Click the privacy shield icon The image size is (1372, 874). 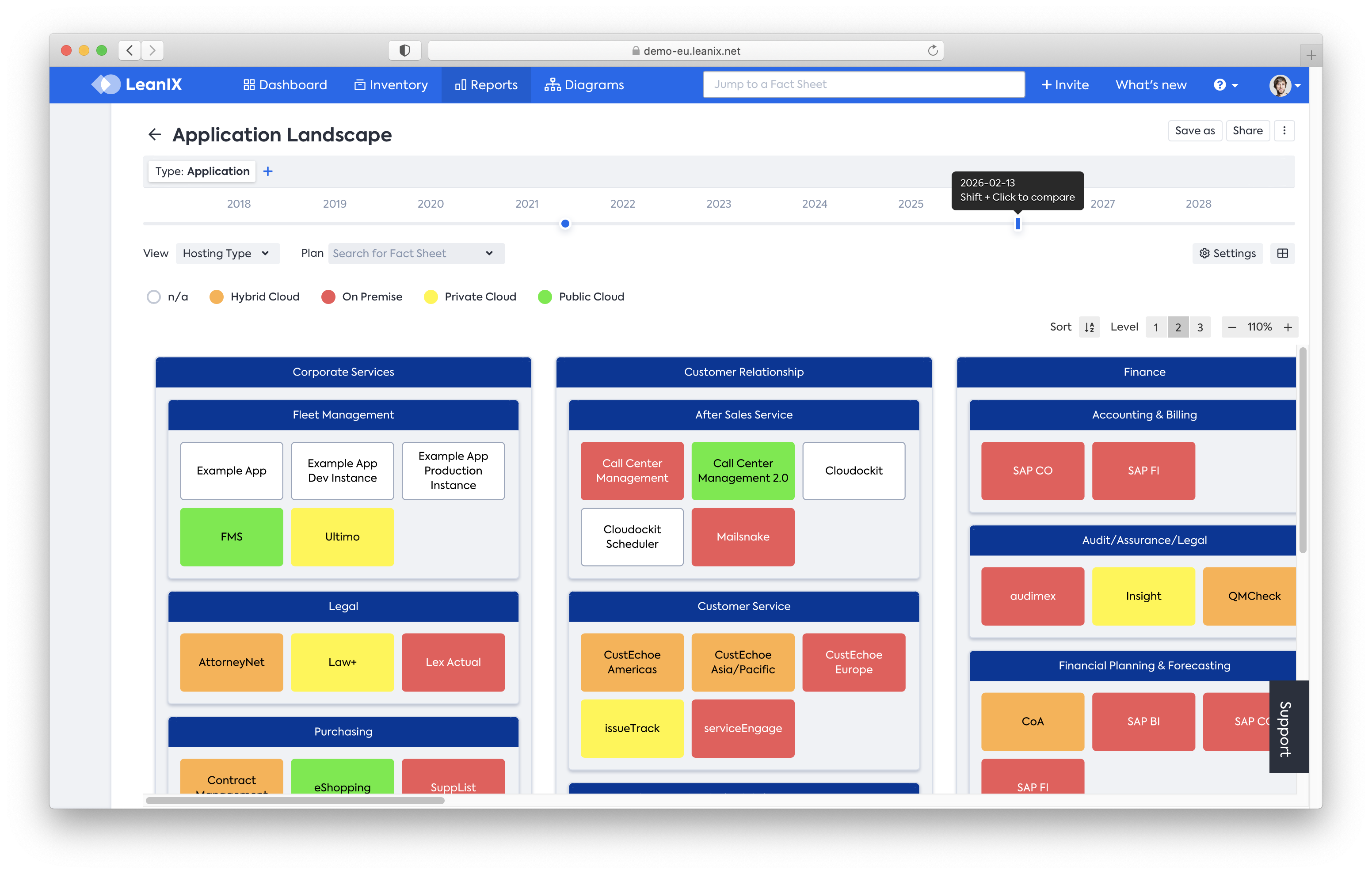coord(404,50)
